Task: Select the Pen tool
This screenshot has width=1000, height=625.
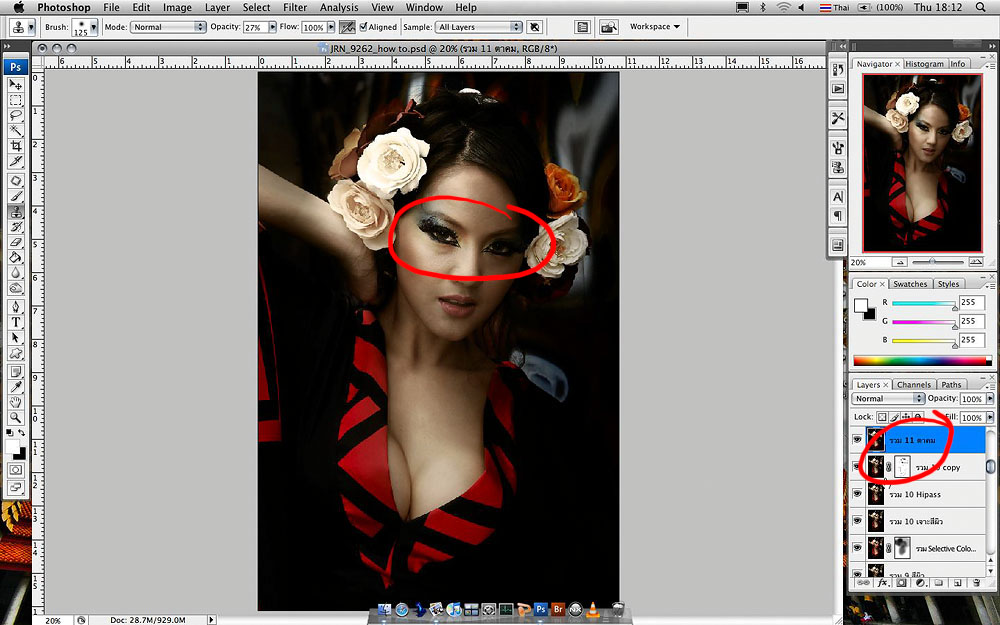Action: (15, 307)
